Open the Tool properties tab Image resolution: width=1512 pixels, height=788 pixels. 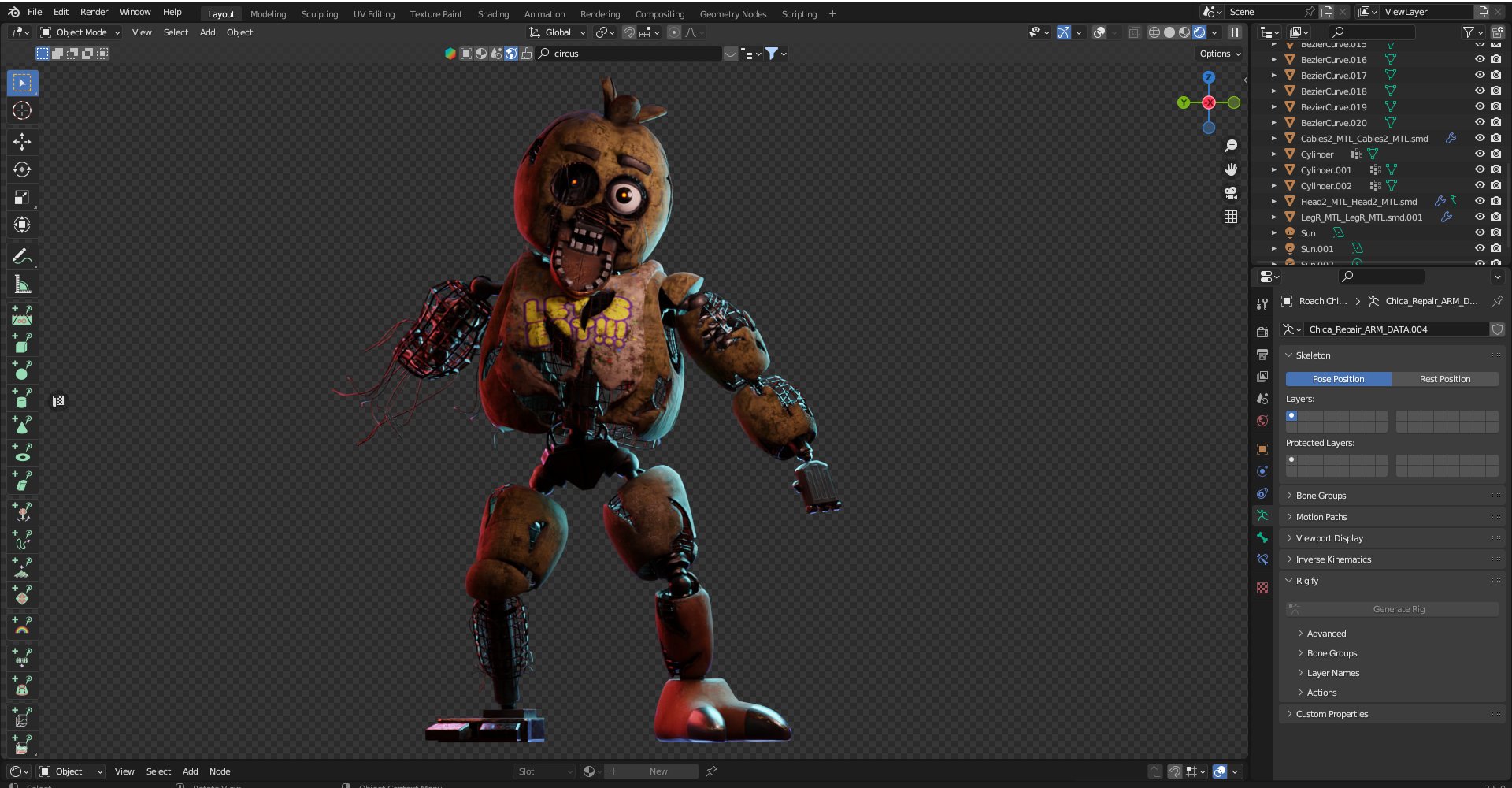[1262, 304]
